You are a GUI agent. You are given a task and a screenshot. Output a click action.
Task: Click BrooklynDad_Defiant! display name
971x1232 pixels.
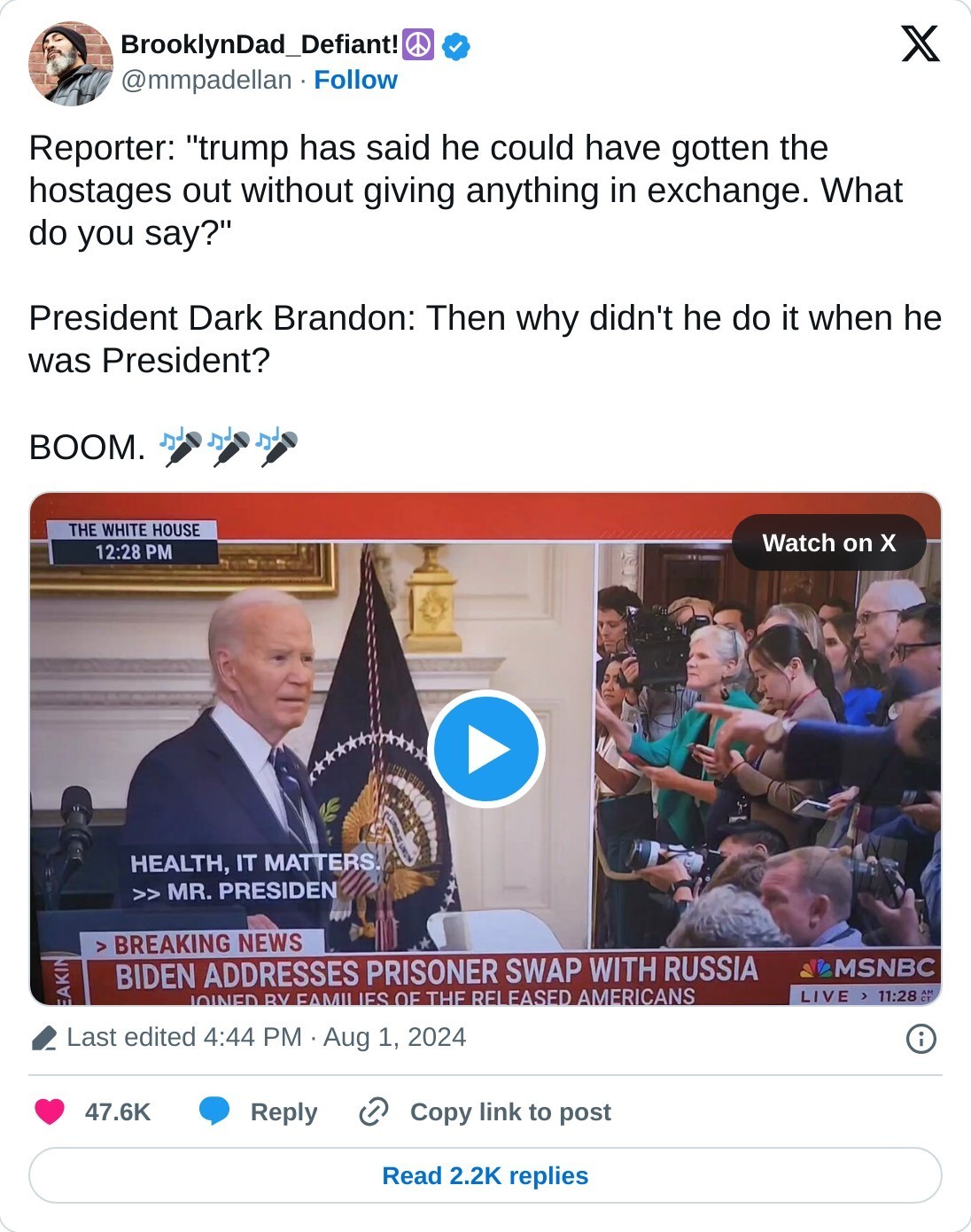click(x=260, y=44)
